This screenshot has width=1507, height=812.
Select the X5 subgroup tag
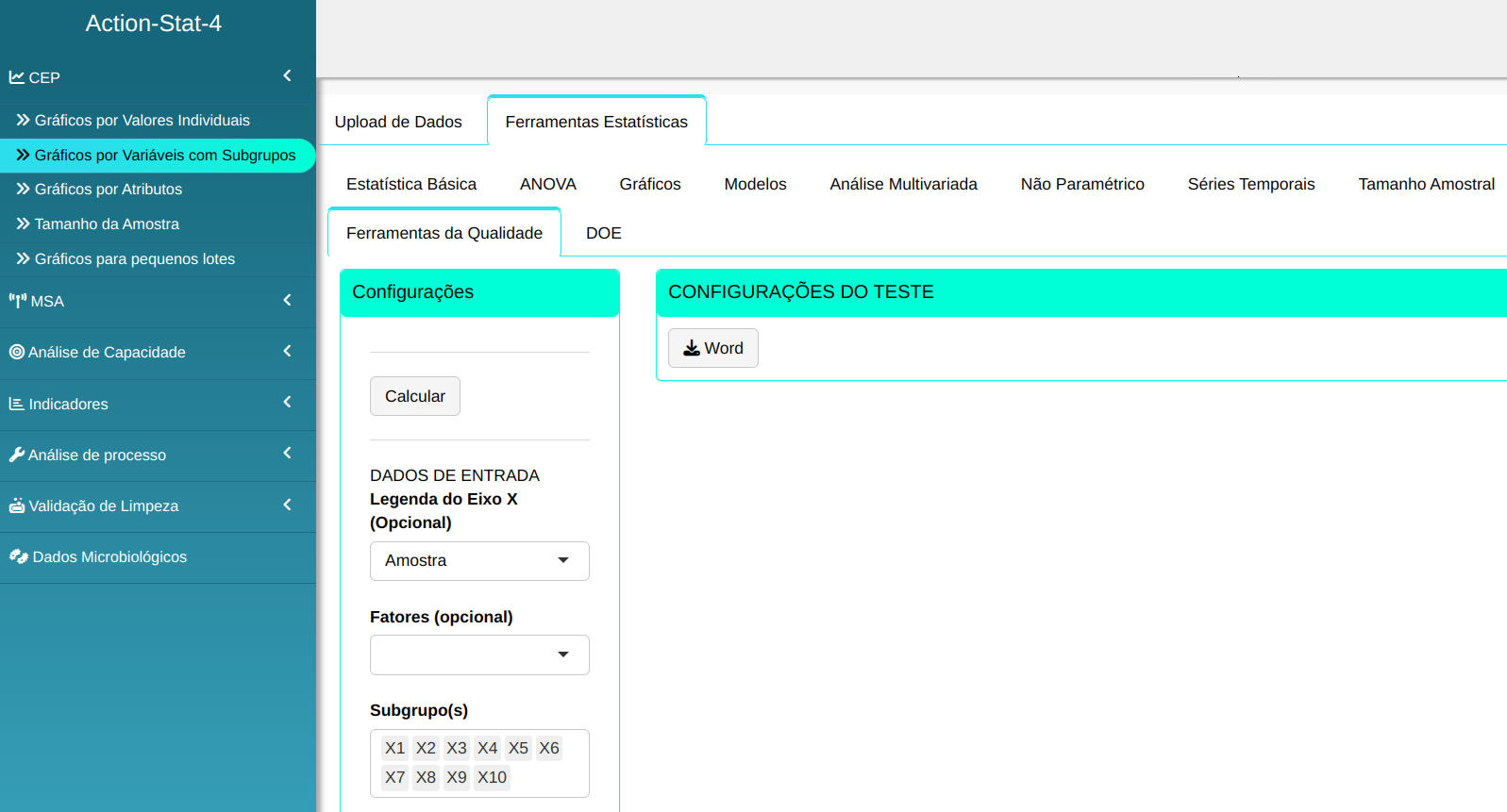[x=518, y=748]
